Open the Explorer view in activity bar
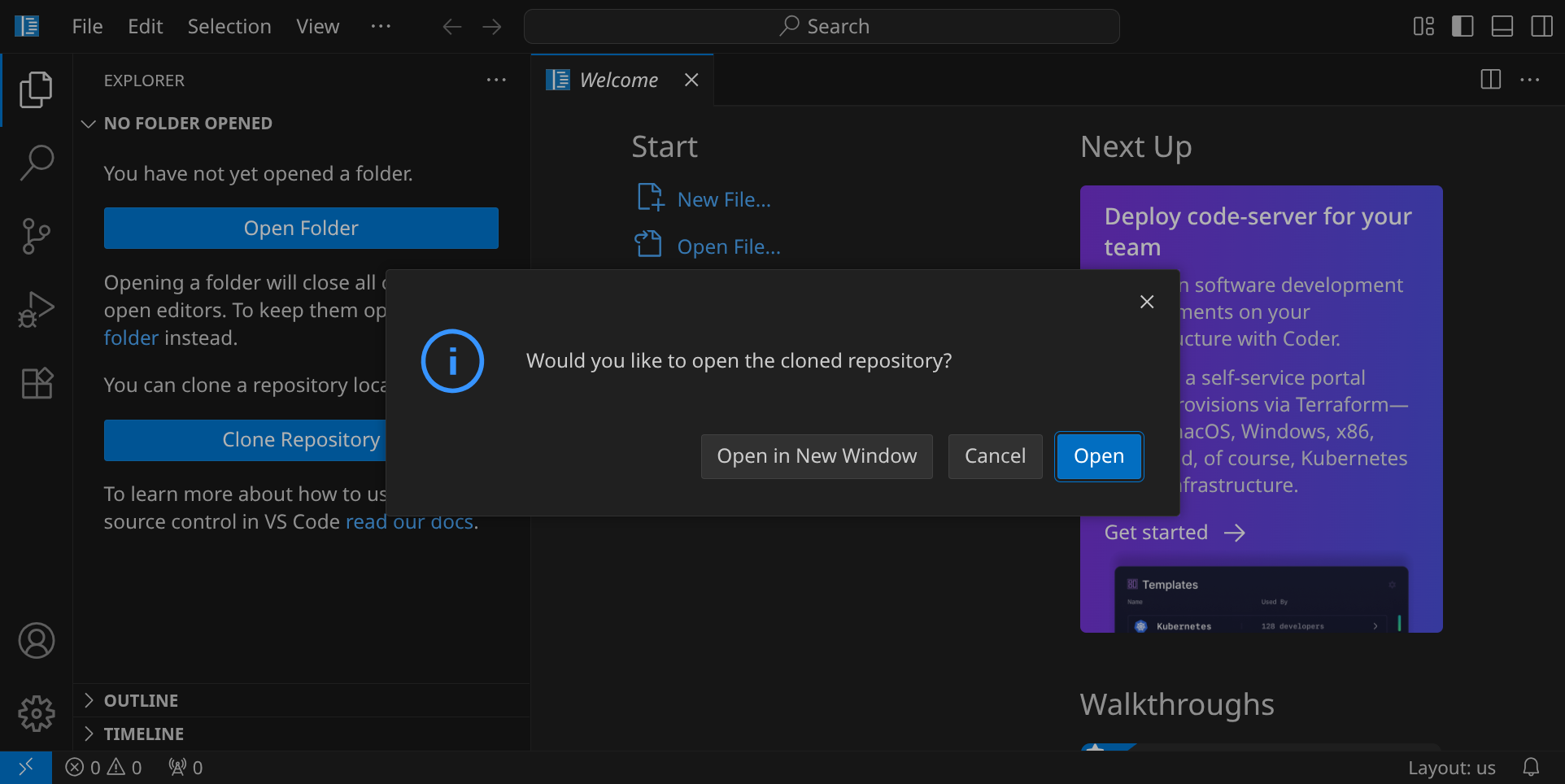 point(36,89)
